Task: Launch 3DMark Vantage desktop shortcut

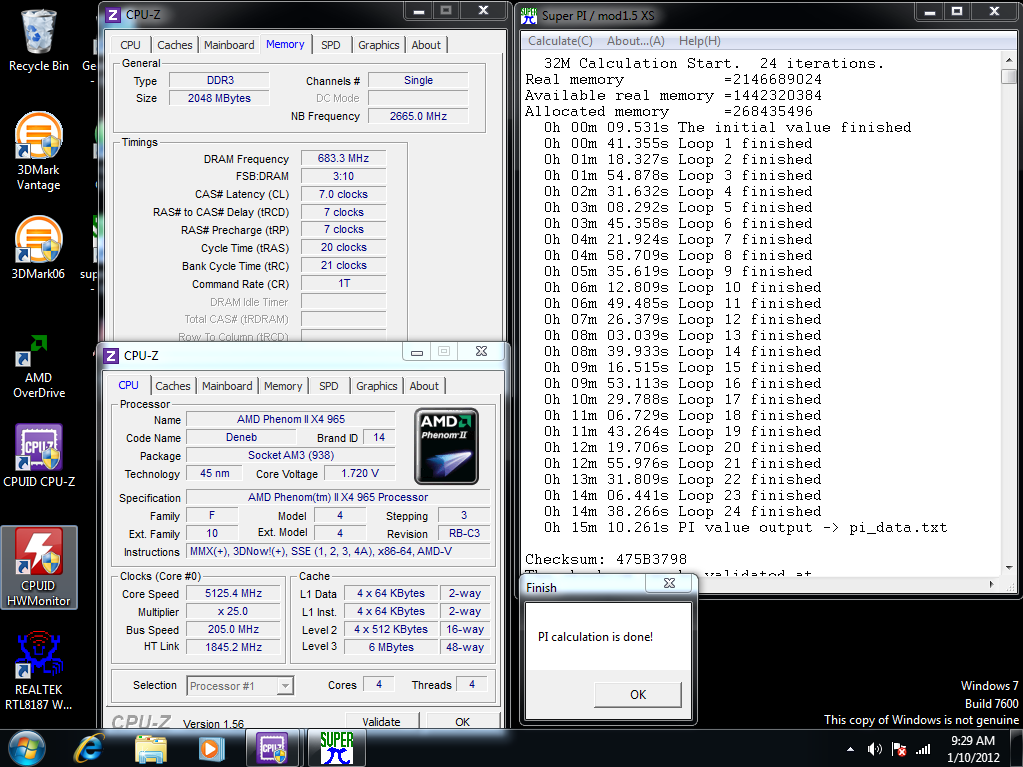Action: tap(38, 151)
